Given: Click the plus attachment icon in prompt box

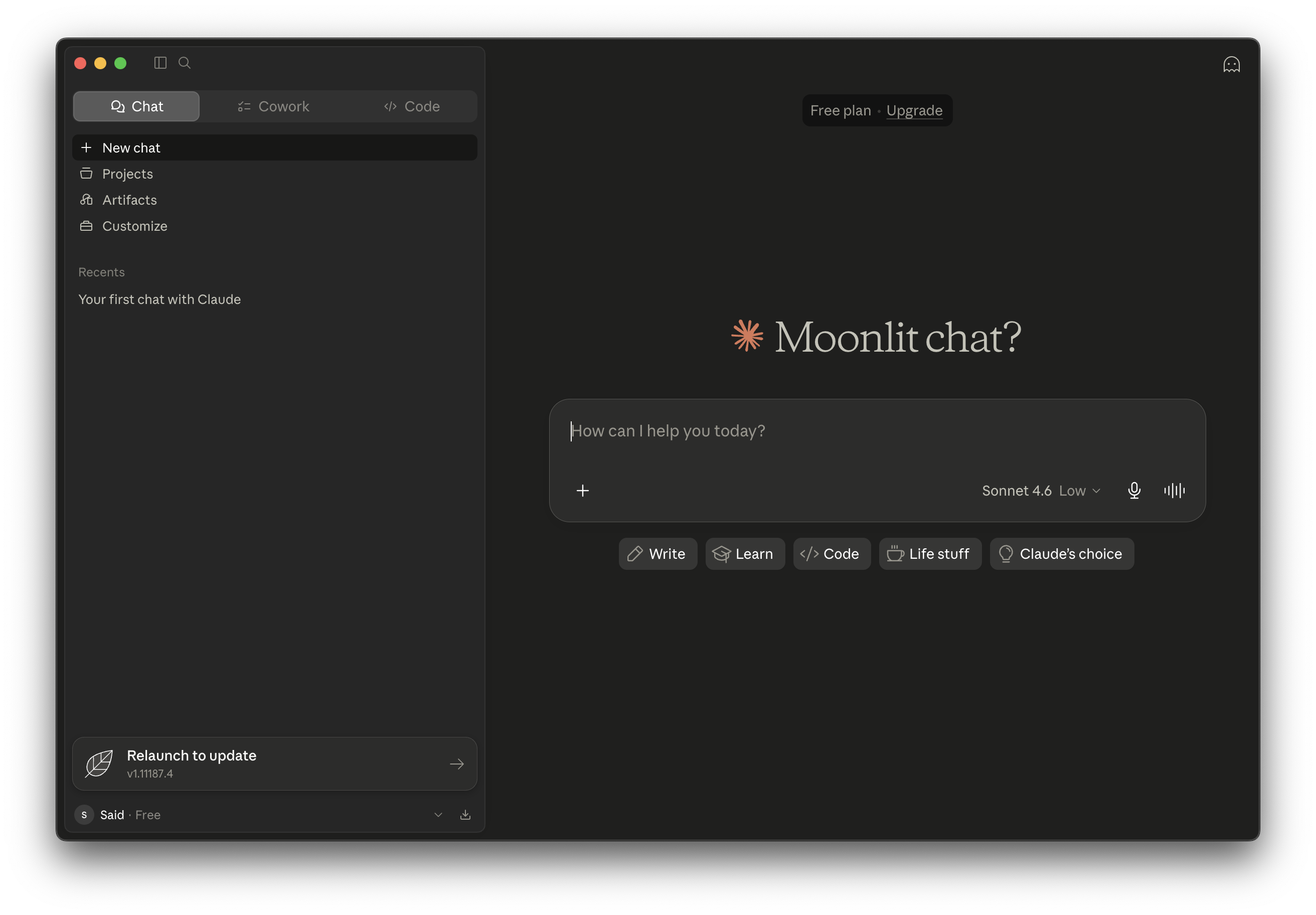Looking at the screenshot, I should click(x=582, y=491).
